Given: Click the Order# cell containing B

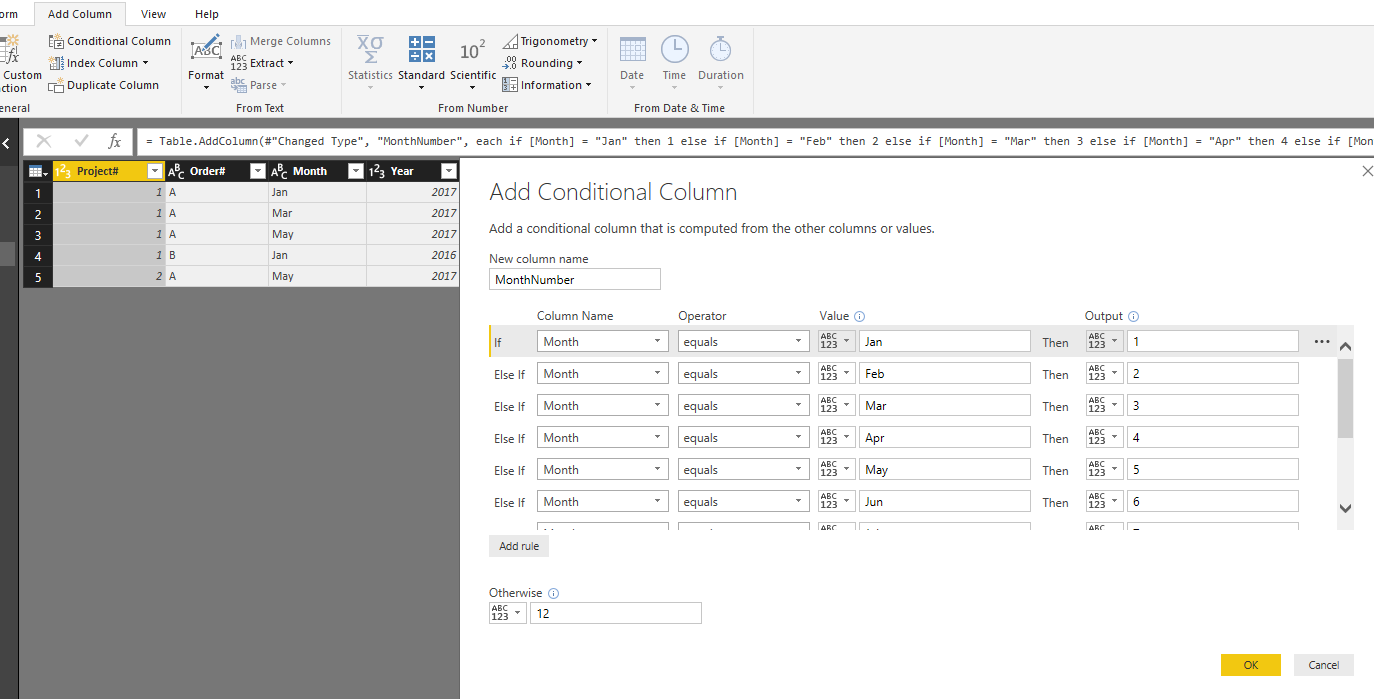Looking at the screenshot, I should [215, 255].
